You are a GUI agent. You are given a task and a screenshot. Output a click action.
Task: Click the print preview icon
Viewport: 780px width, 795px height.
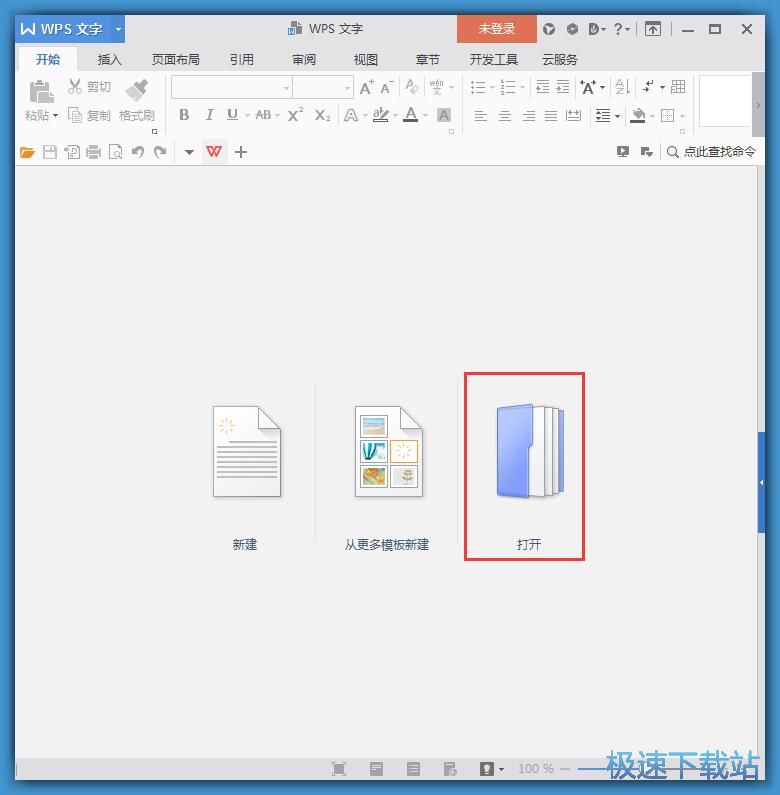click(116, 152)
